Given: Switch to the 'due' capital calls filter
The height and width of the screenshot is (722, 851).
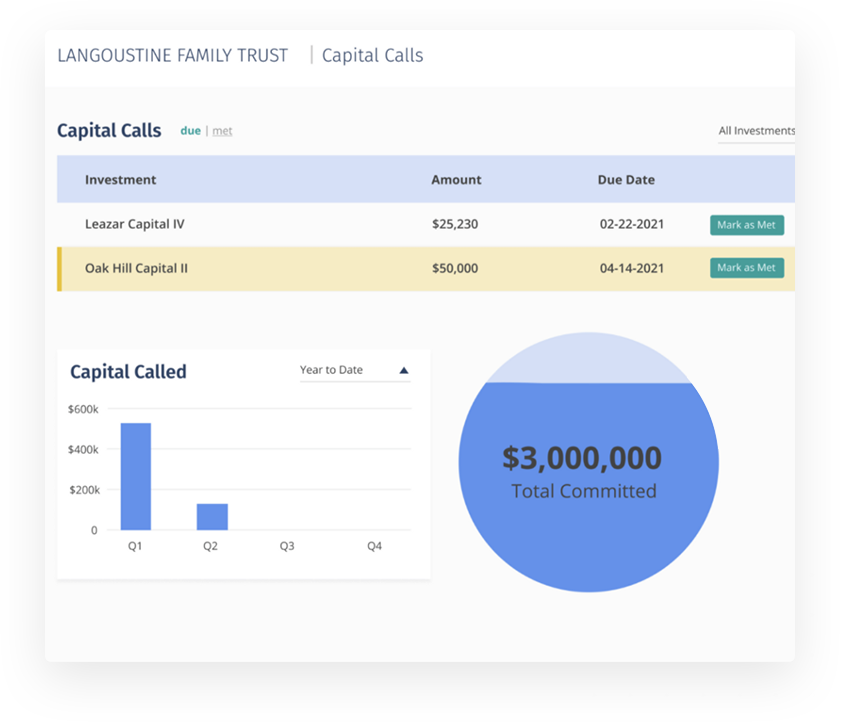Looking at the screenshot, I should pyautogui.click(x=190, y=131).
